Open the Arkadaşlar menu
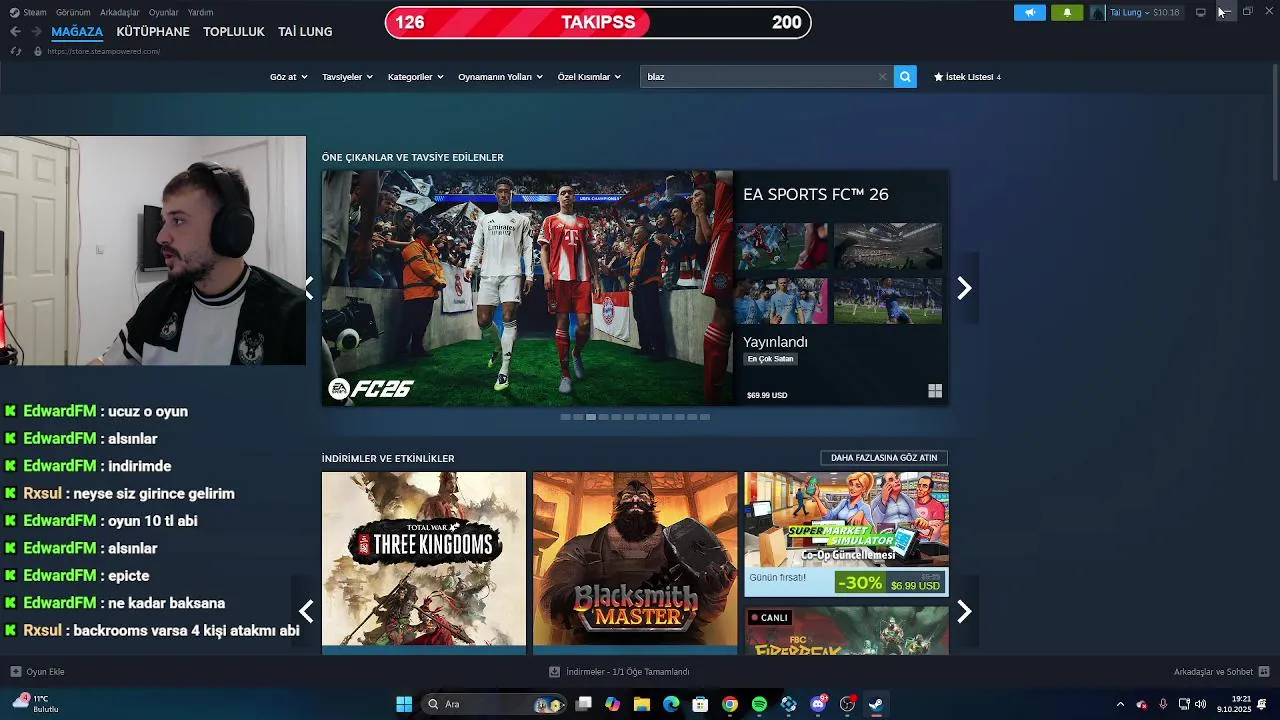 pyautogui.click(x=120, y=12)
